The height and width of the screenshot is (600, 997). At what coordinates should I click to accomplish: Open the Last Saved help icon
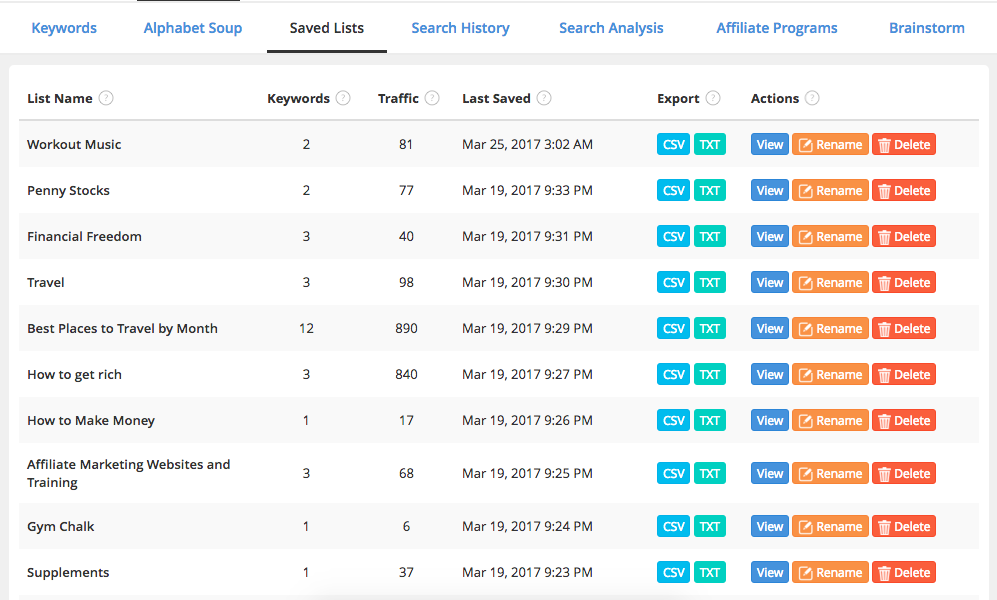[544, 98]
